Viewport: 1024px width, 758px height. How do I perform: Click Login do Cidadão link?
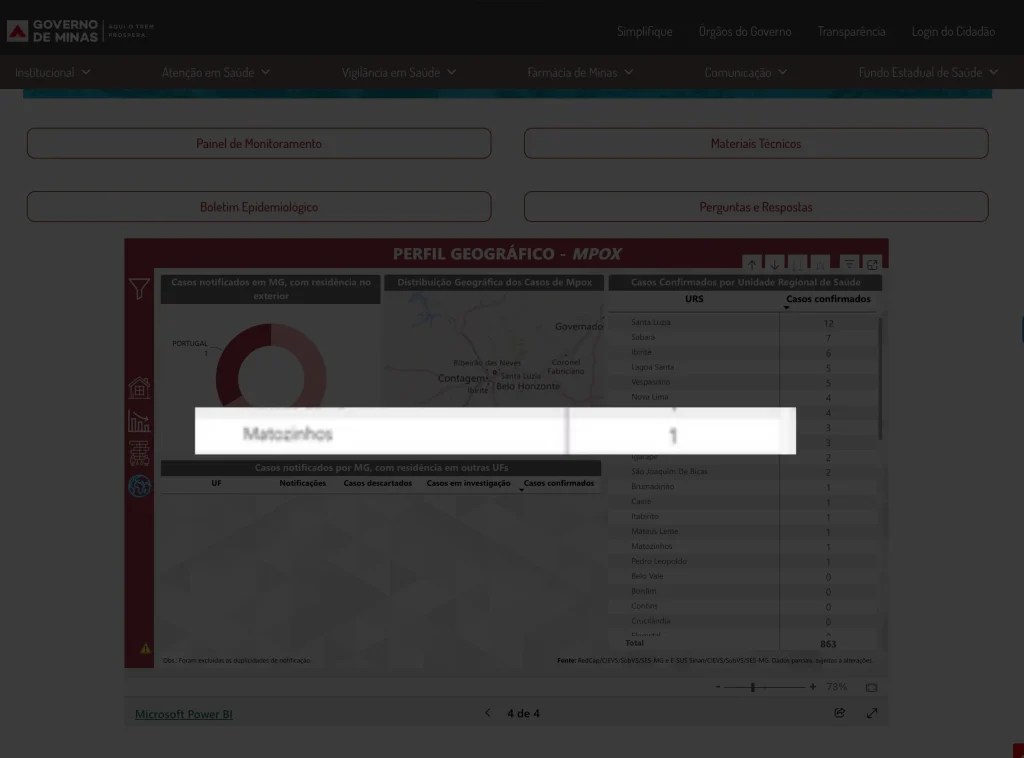(x=953, y=32)
